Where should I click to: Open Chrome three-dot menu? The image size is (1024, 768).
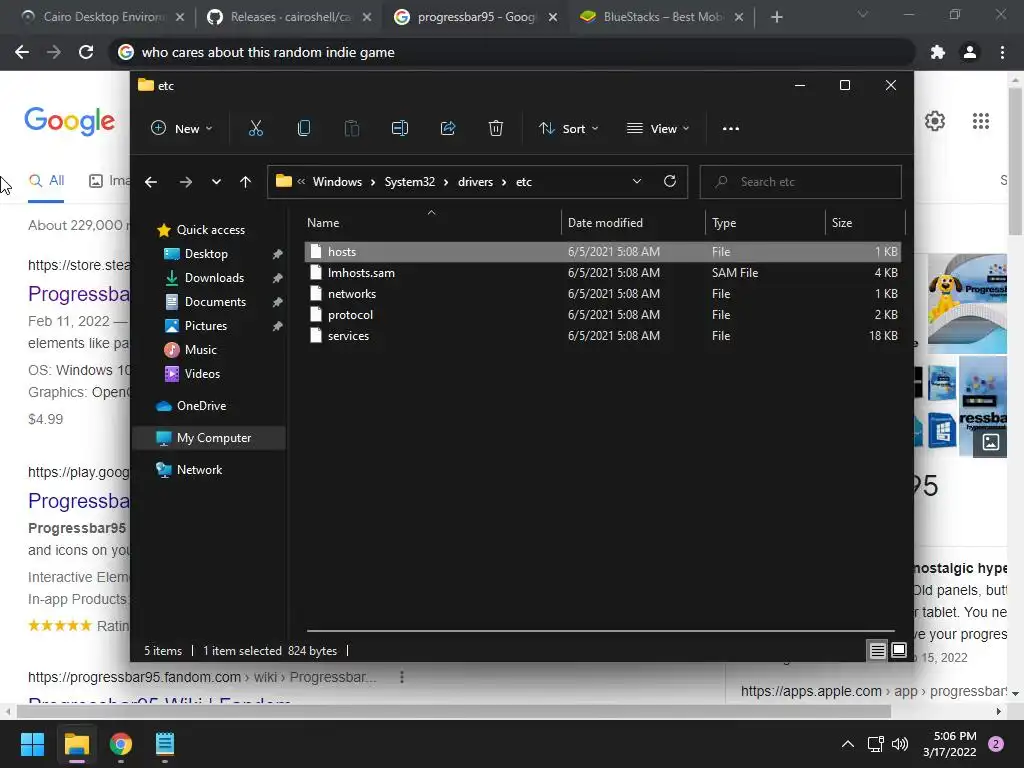1002,52
